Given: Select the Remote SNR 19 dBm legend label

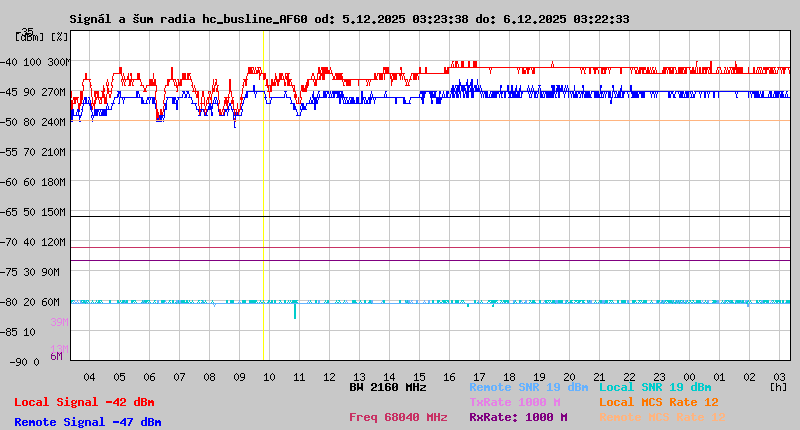Looking at the screenshot, I should [x=529, y=387].
